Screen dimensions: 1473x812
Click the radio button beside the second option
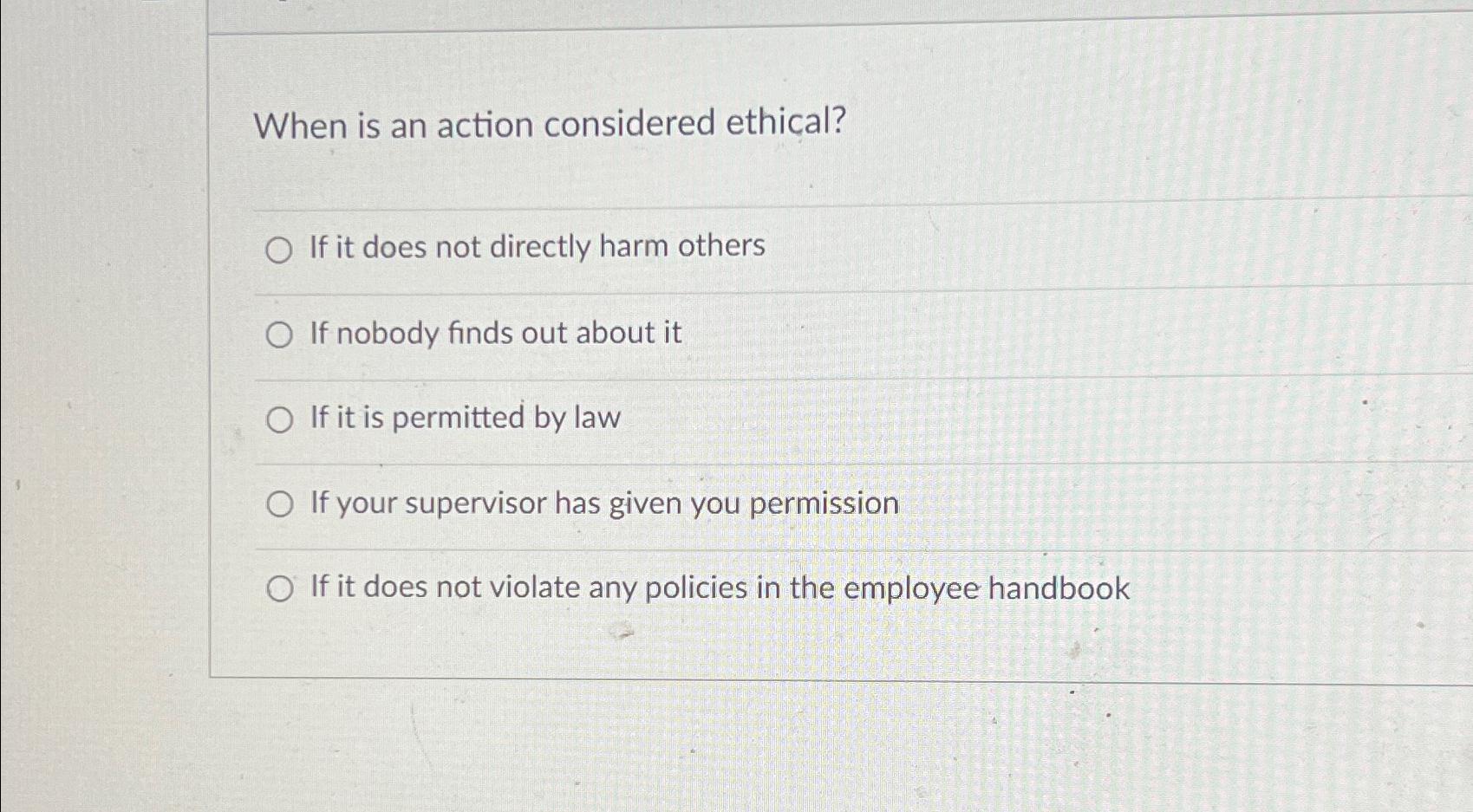pyautogui.click(x=279, y=335)
